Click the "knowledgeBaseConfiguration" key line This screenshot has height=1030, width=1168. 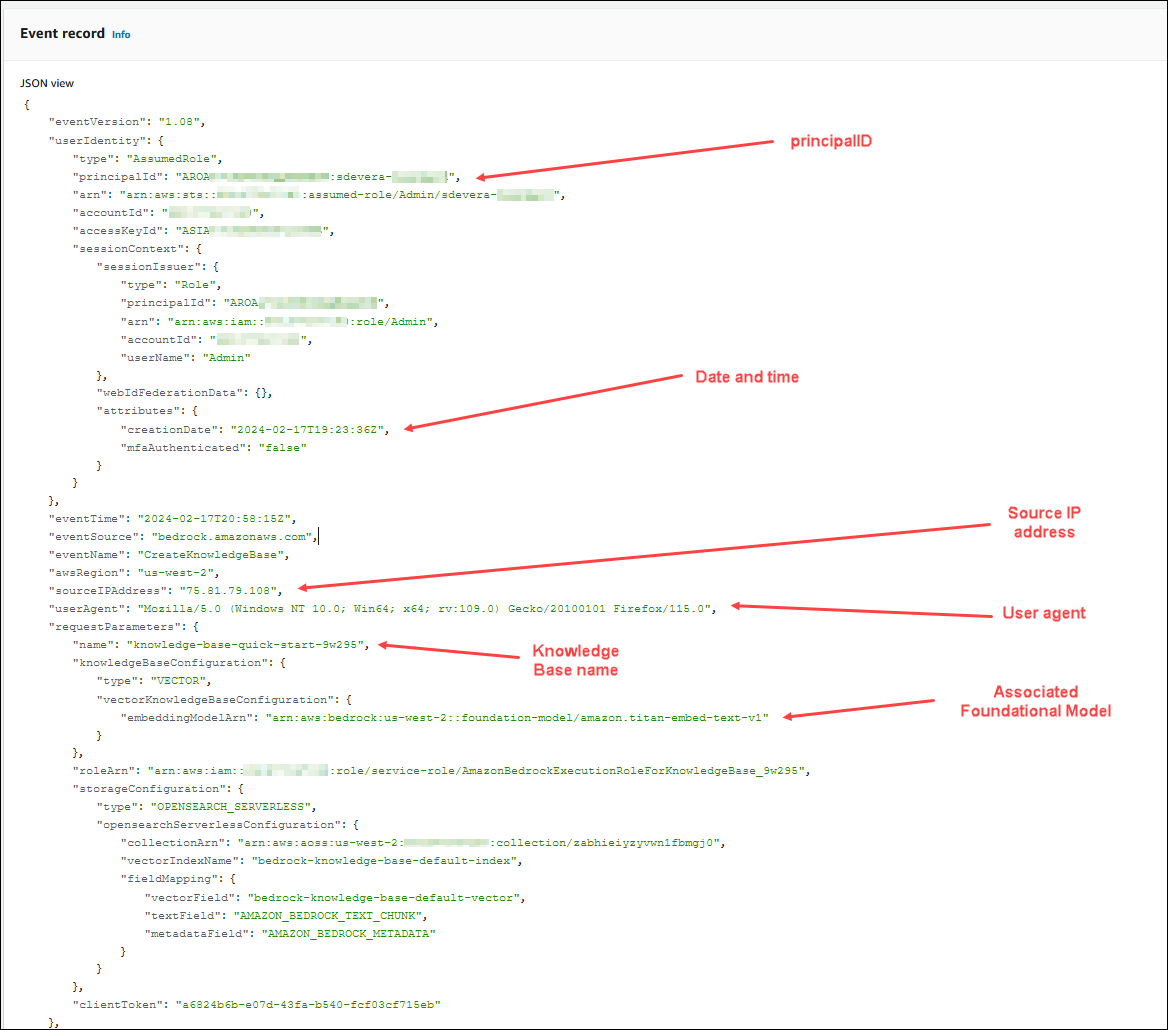click(179, 663)
